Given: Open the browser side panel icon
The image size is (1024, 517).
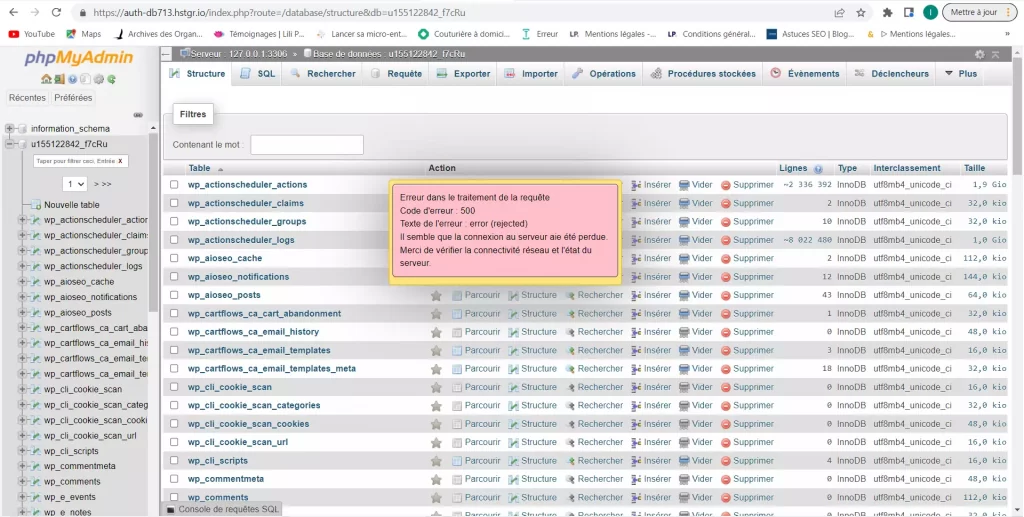Looking at the screenshot, I should pos(908,12).
